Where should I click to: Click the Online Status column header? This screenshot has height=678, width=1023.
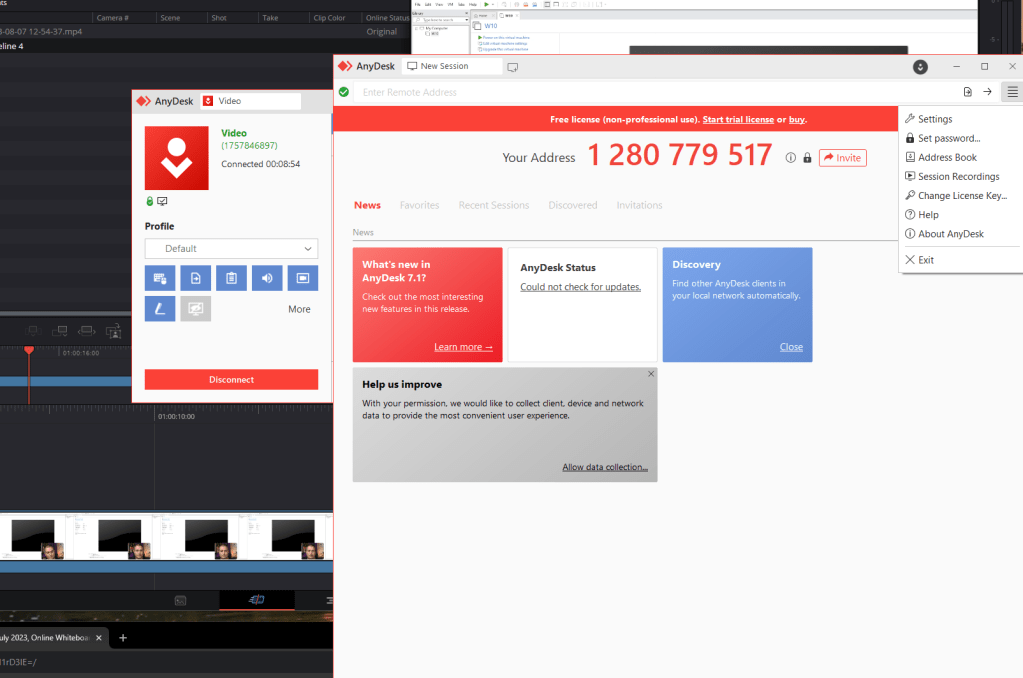387,18
